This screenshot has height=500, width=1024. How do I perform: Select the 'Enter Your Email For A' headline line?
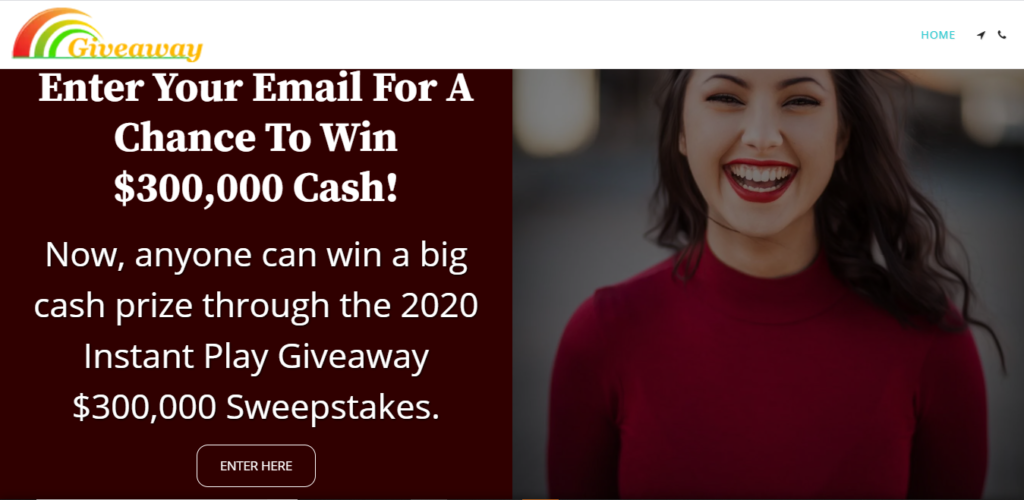(x=256, y=87)
